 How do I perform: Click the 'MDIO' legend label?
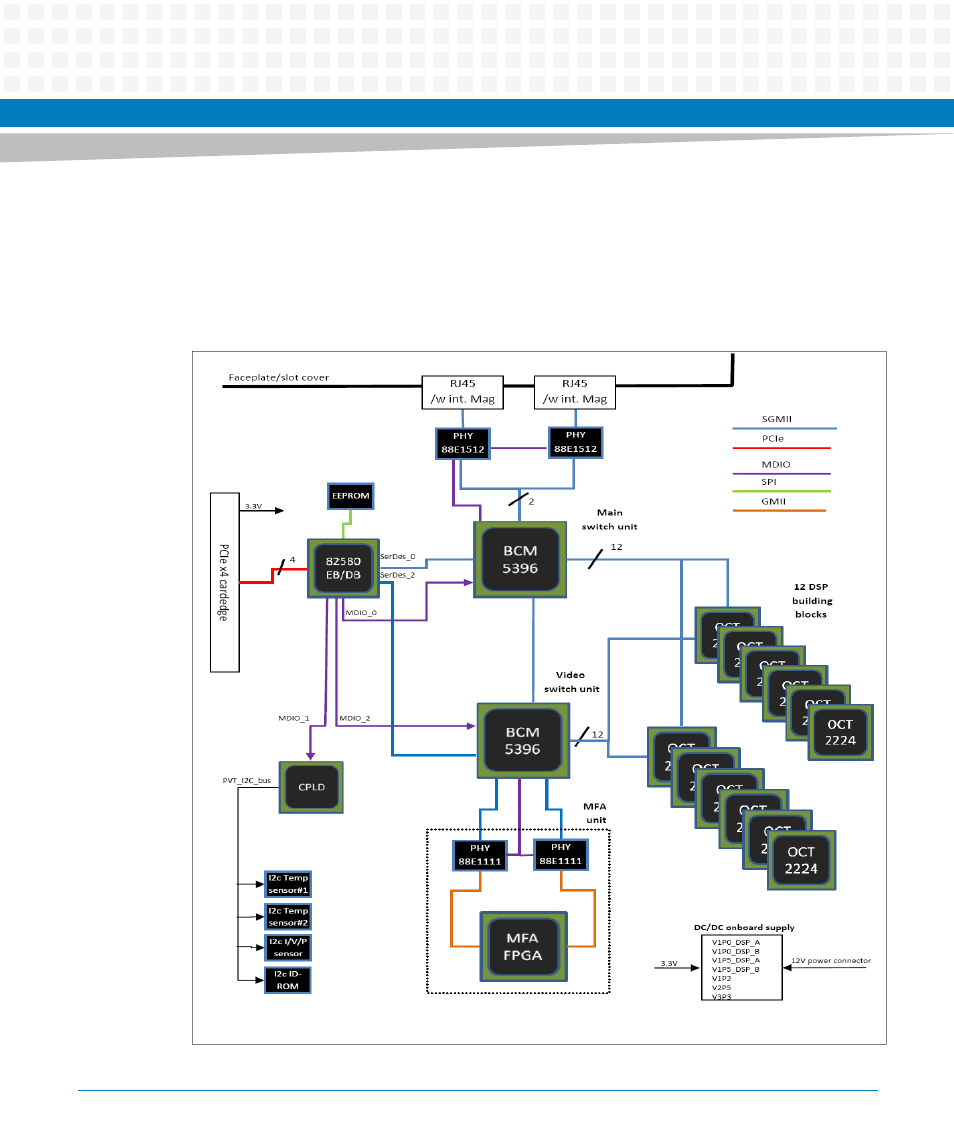[x=776, y=464]
